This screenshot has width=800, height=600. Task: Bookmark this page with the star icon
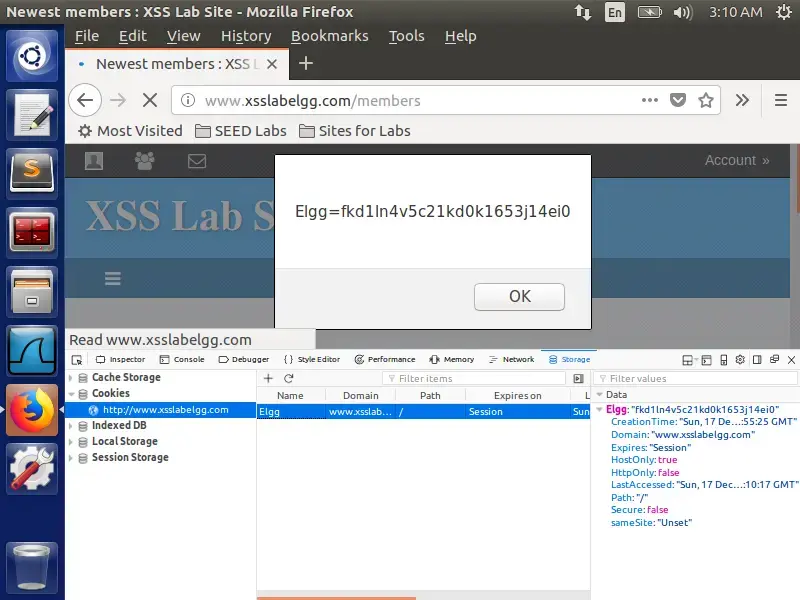click(x=706, y=100)
